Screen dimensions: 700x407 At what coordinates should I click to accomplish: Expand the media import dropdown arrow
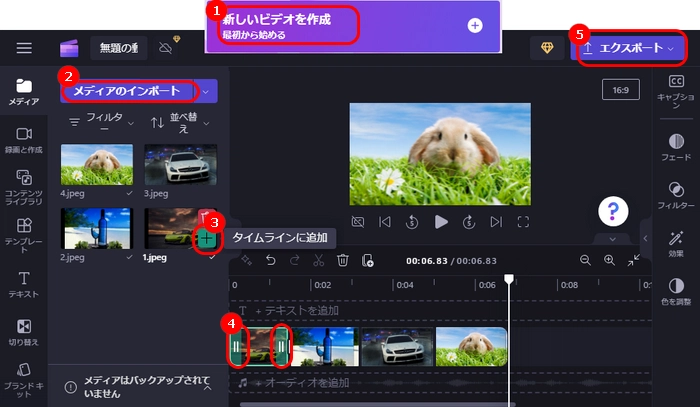pos(206,91)
